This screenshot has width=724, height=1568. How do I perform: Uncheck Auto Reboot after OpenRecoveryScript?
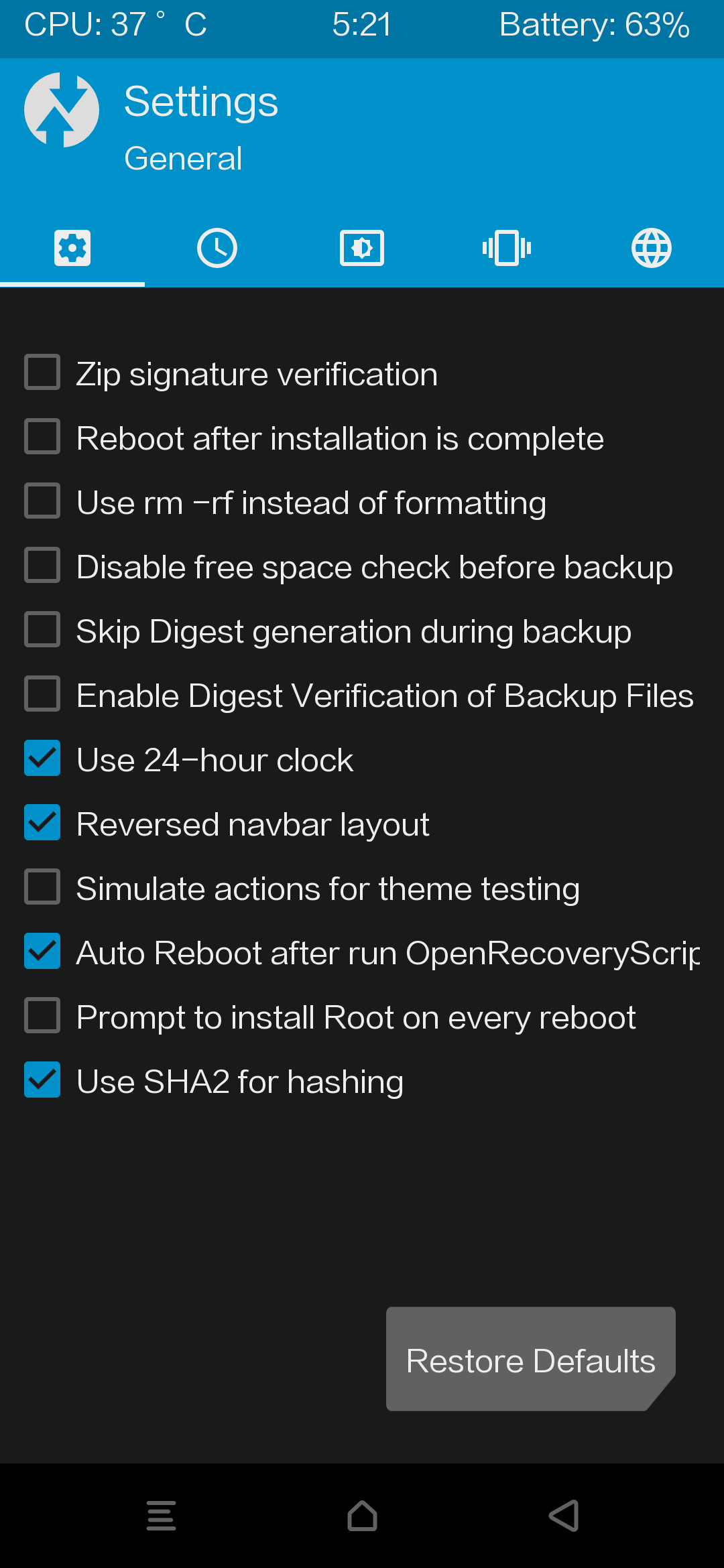pyautogui.click(x=42, y=952)
